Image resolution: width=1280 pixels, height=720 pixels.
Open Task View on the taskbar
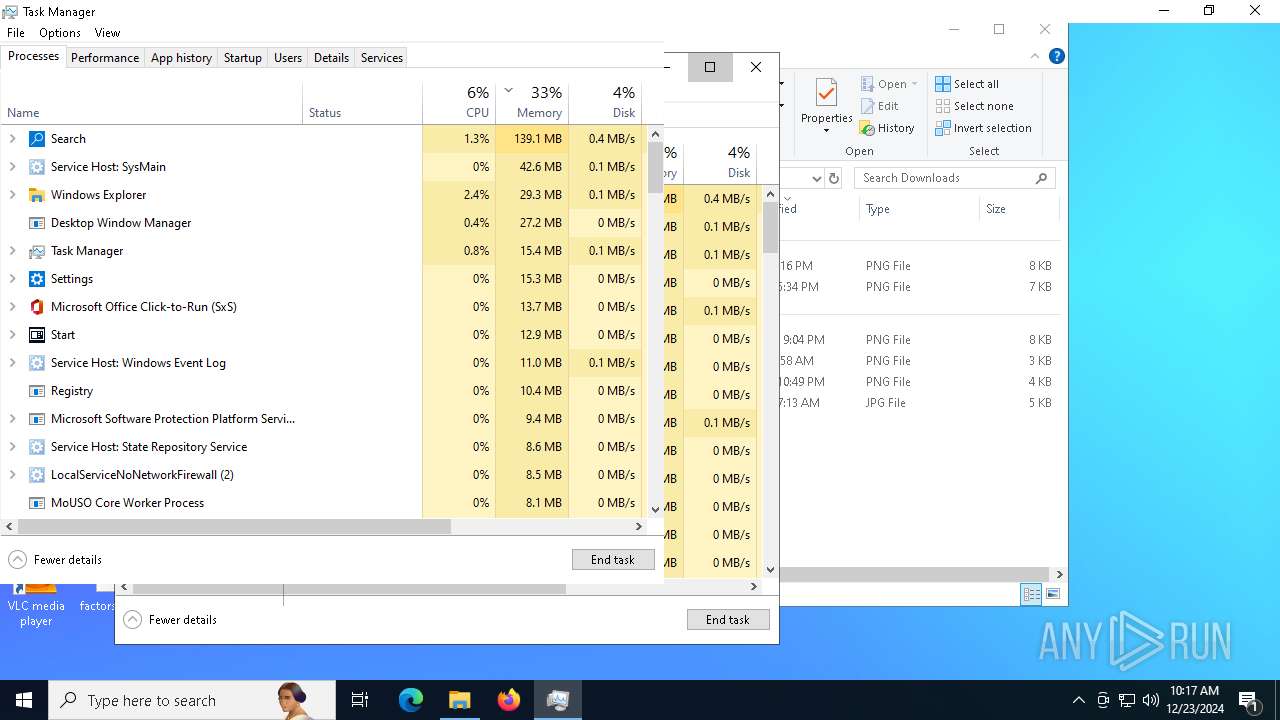(360, 700)
